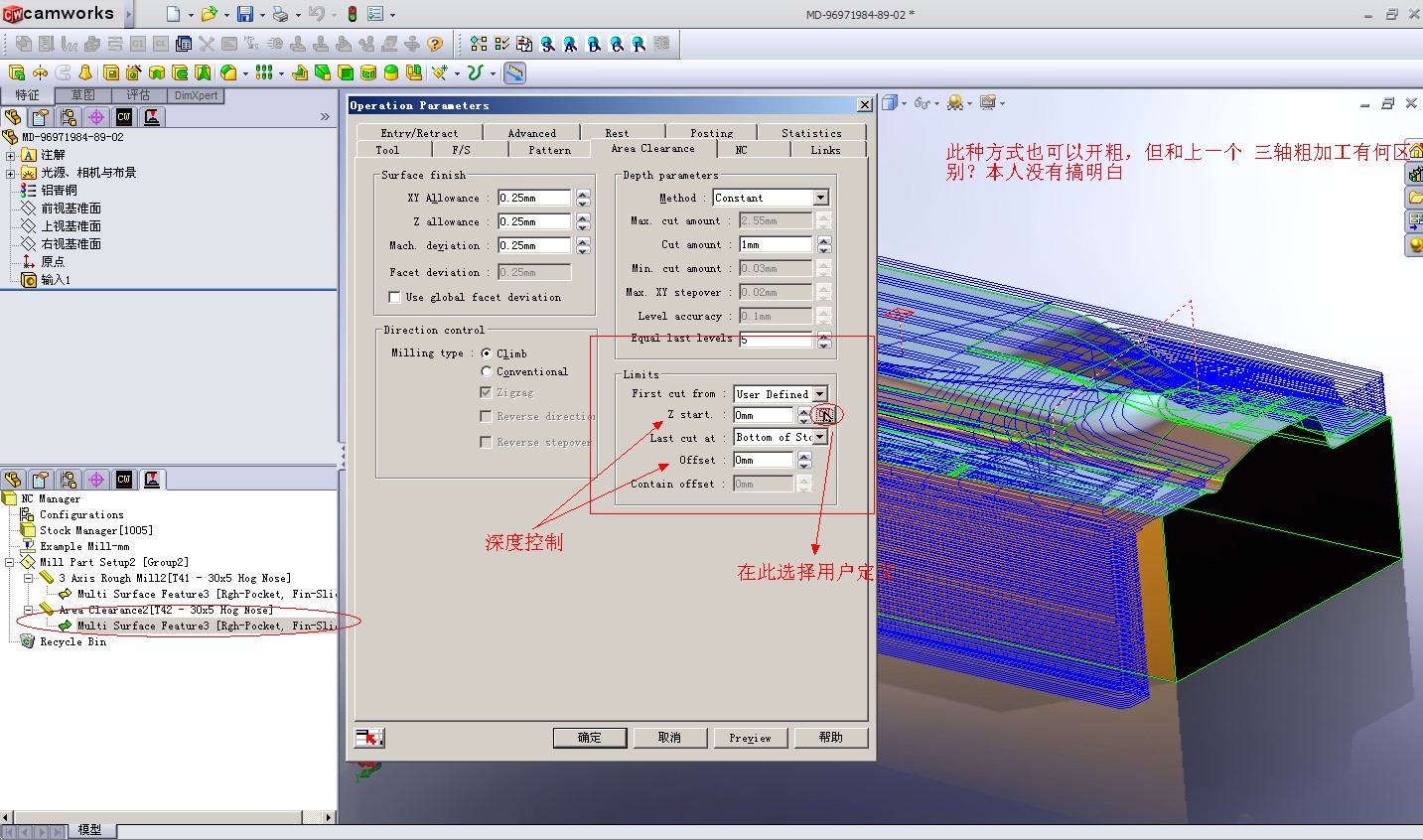The width and height of the screenshot is (1423, 840).
Task: Click the CAMWorks help question mark icon
Action: [x=435, y=44]
